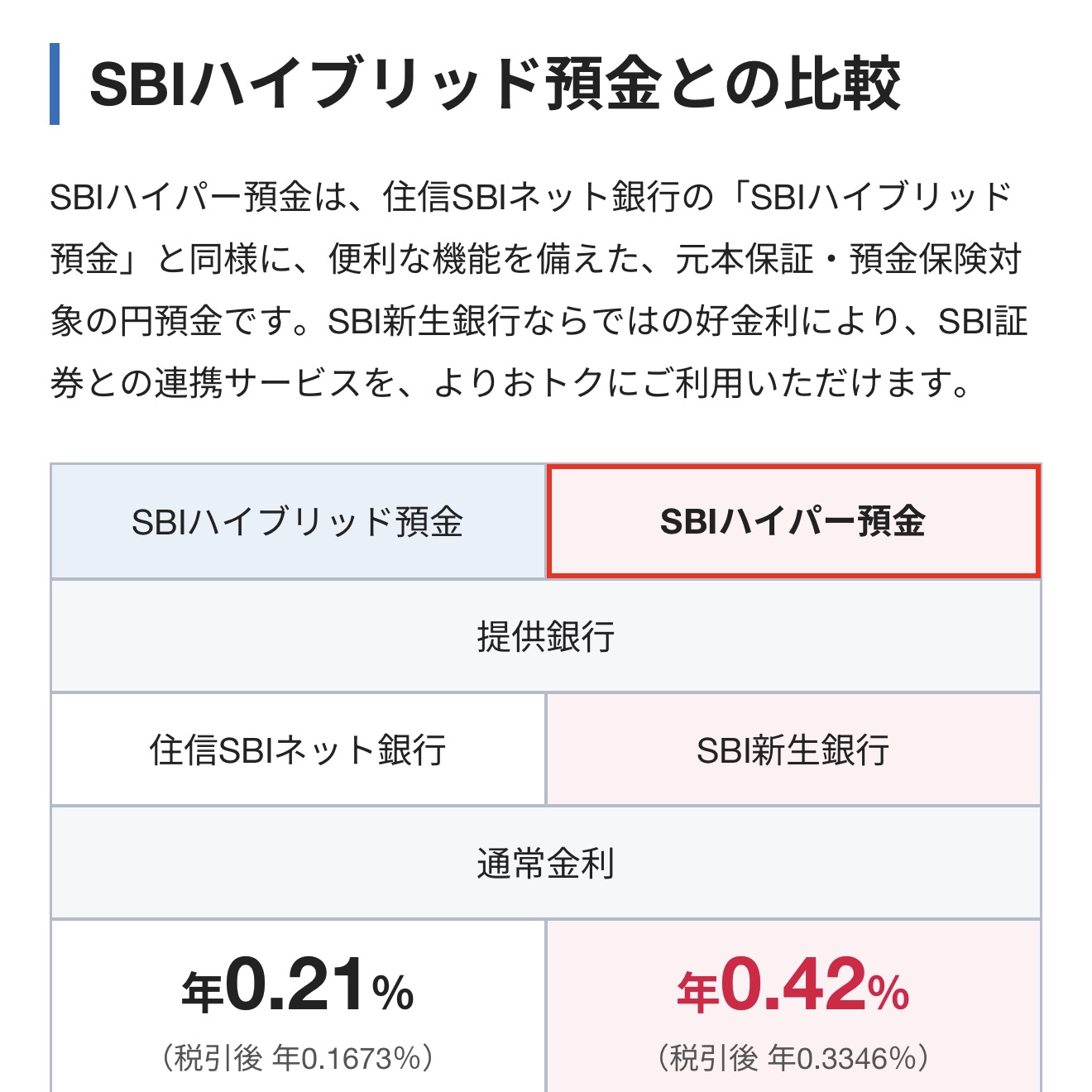Select the red-bordered SBIハイパー預金 column header

click(x=793, y=522)
